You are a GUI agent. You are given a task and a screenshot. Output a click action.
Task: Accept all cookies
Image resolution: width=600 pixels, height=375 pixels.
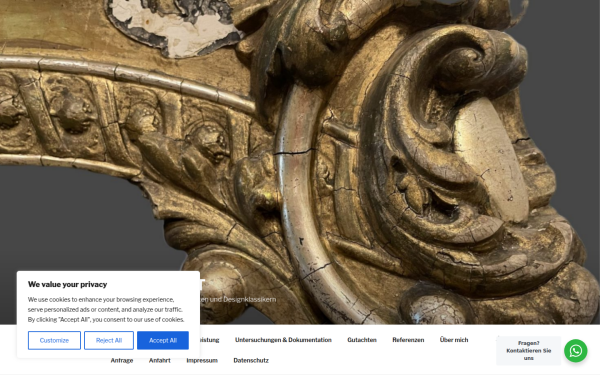click(x=163, y=340)
